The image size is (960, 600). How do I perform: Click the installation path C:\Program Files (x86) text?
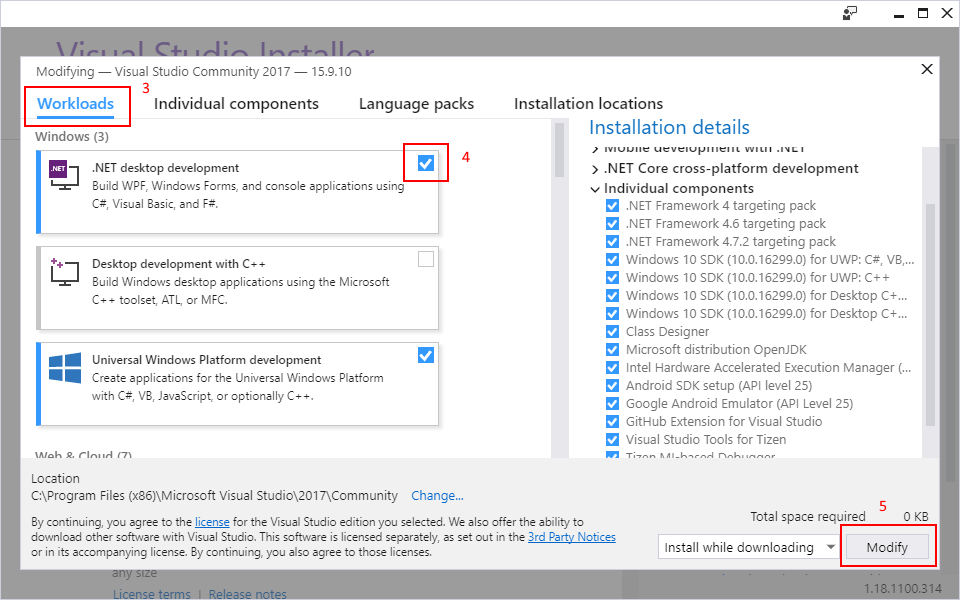(214, 495)
